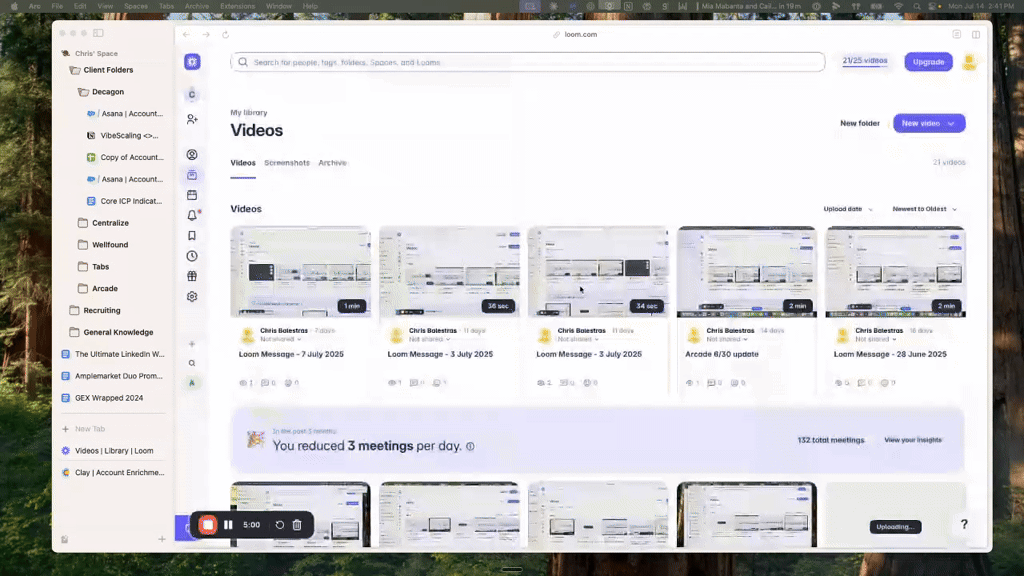Stop the Loom recording with the red button

[208, 525]
